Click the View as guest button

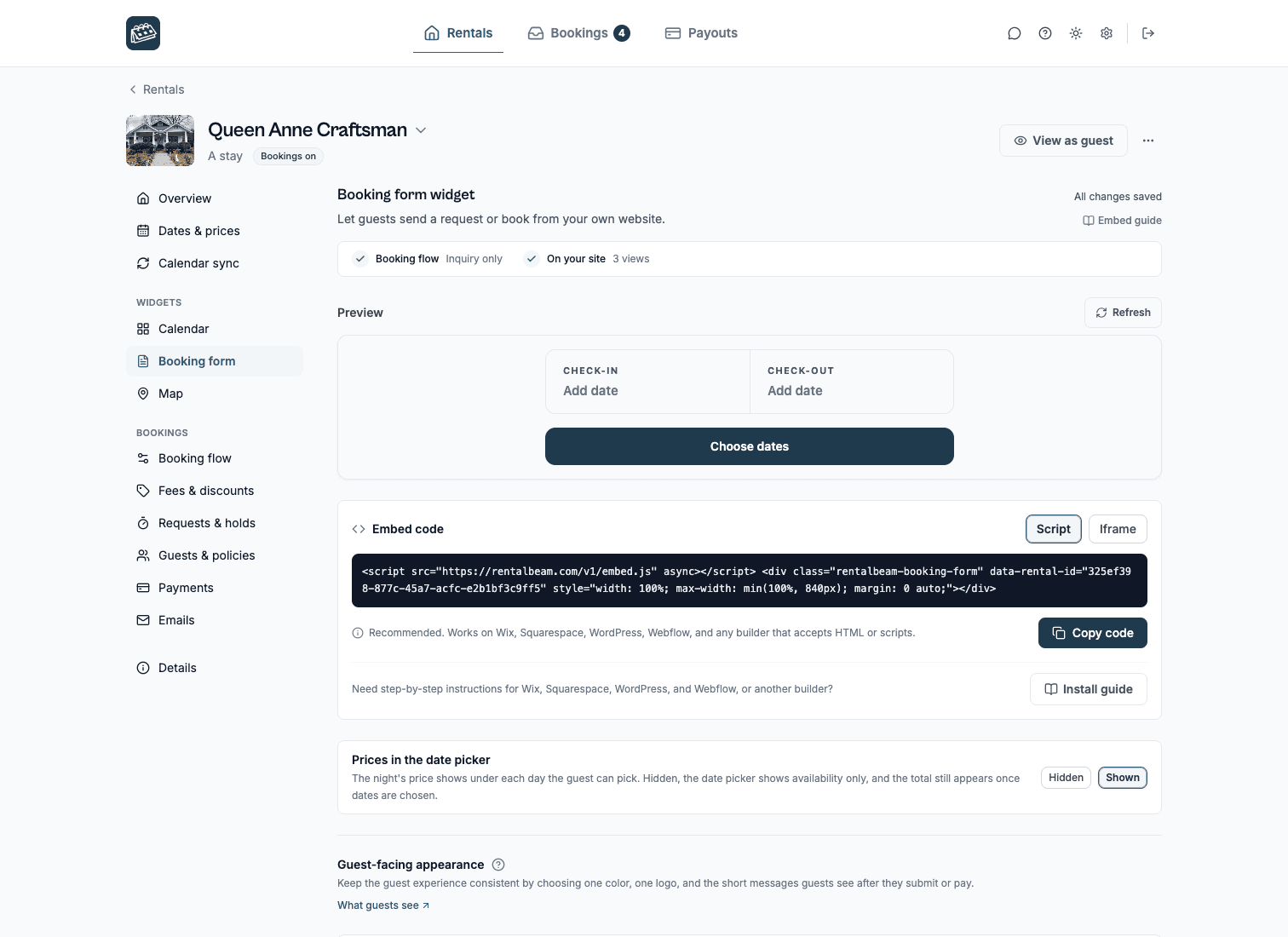pyautogui.click(x=1063, y=141)
